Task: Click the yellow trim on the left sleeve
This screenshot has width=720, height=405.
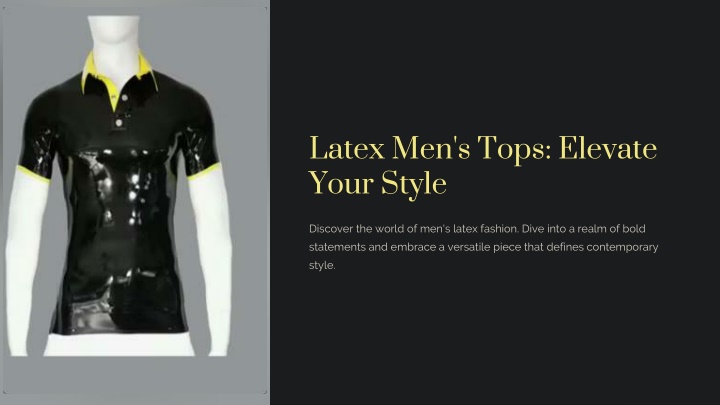Action: tap(33, 174)
